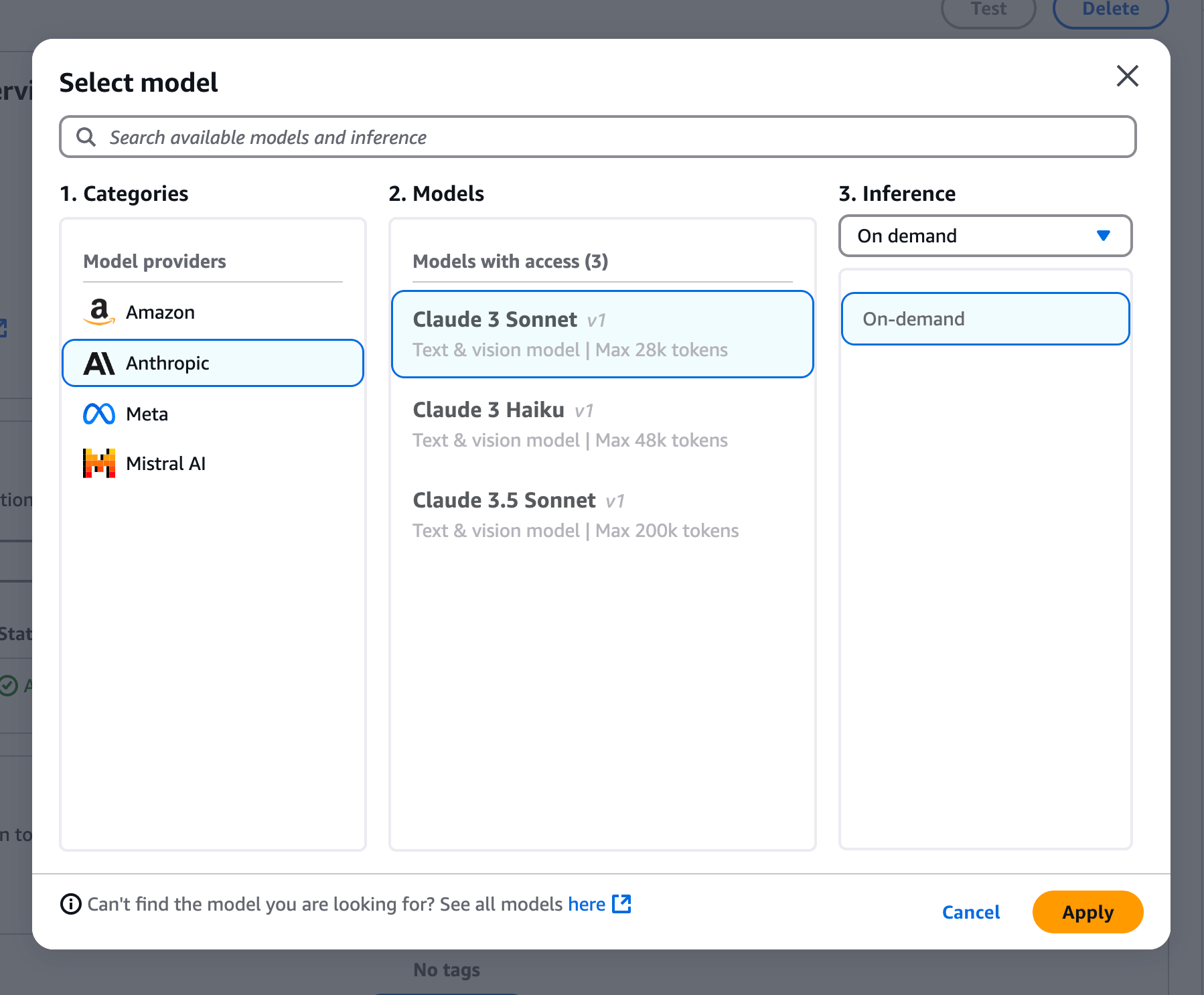This screenshot has height=995, width=1204.
Task: Choose Claude 3 Haiku model
Action: tap(602, 425)
